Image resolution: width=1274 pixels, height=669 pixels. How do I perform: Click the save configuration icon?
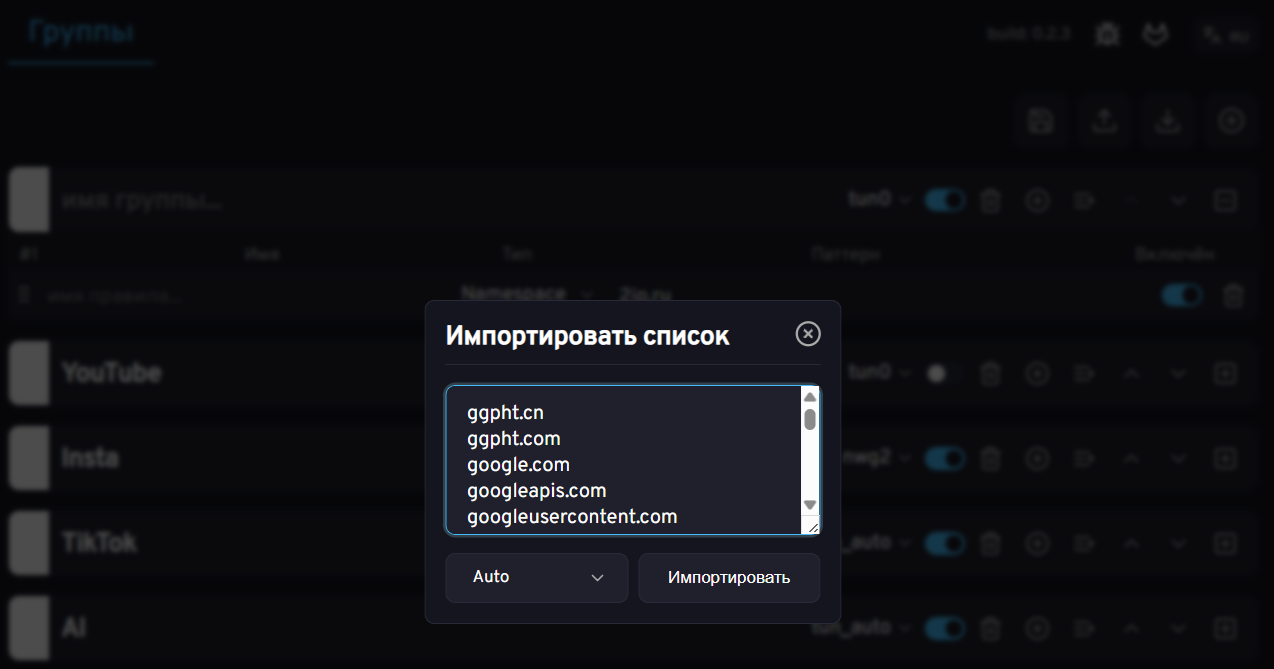[1041, 121]
